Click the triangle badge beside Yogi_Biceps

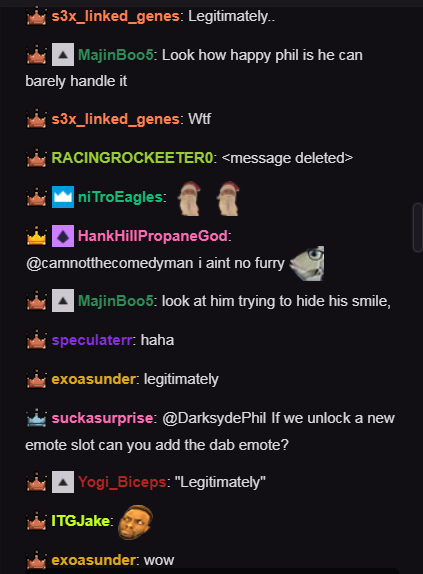point(63,482)
